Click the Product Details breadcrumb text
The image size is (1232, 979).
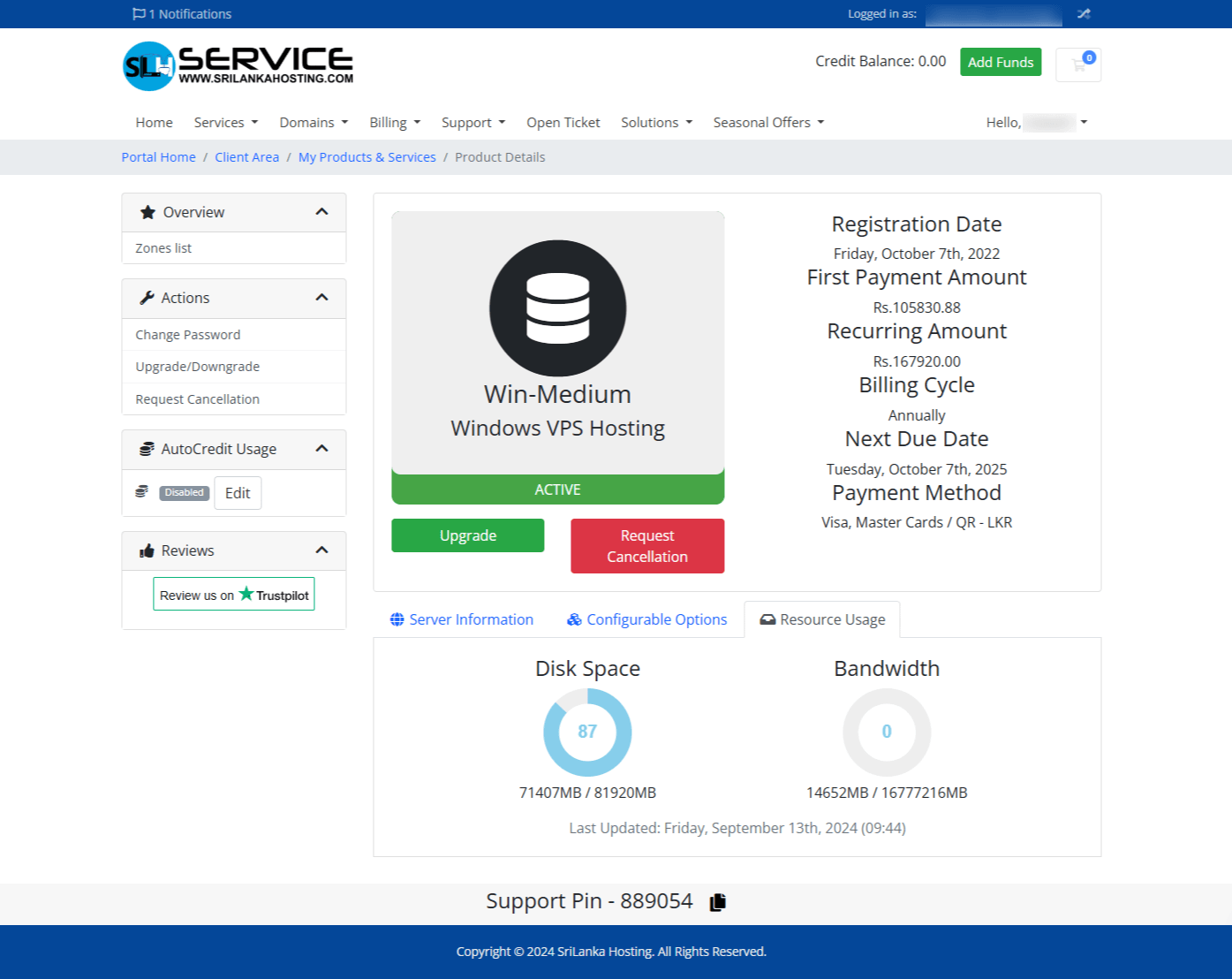coord(500,157)
